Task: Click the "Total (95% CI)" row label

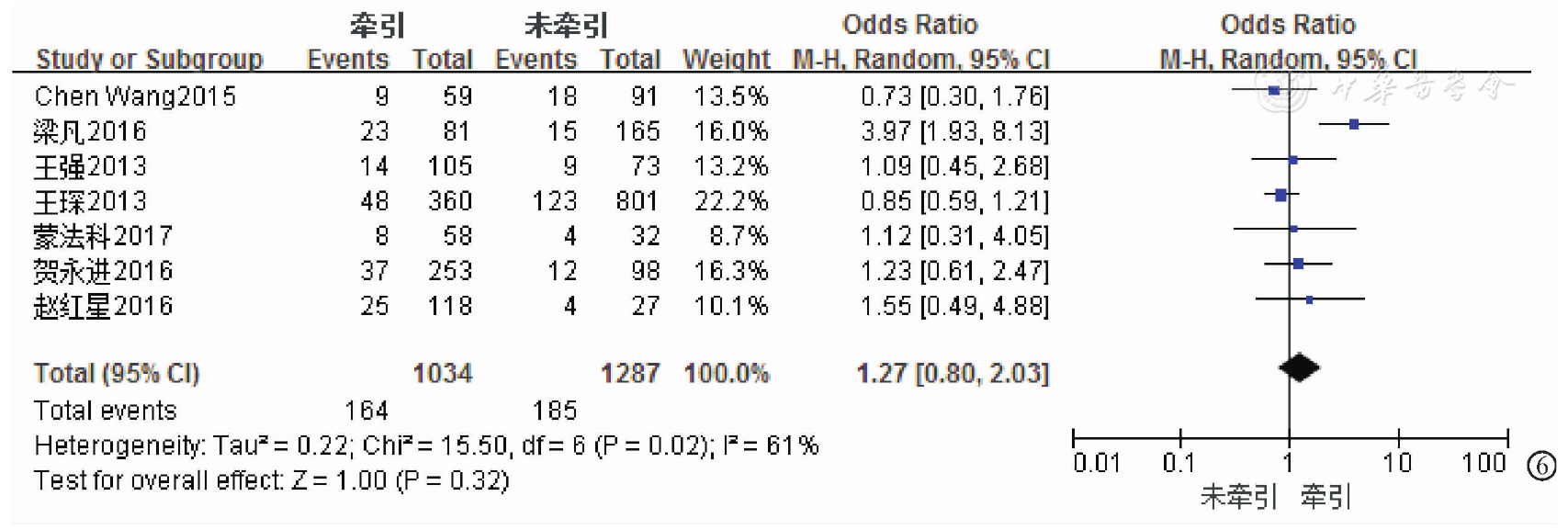Action: pos(117,373)
